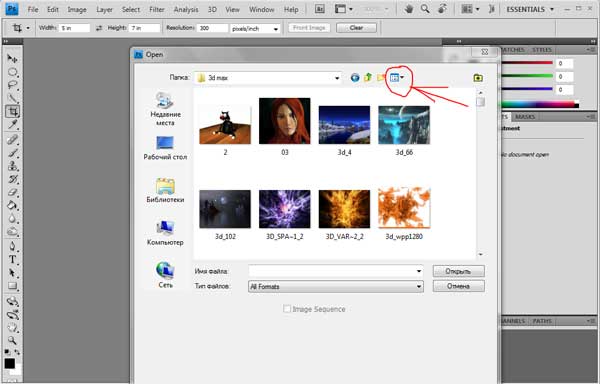Switch to the Masks panel tab
600x384 pixels.
525,117
